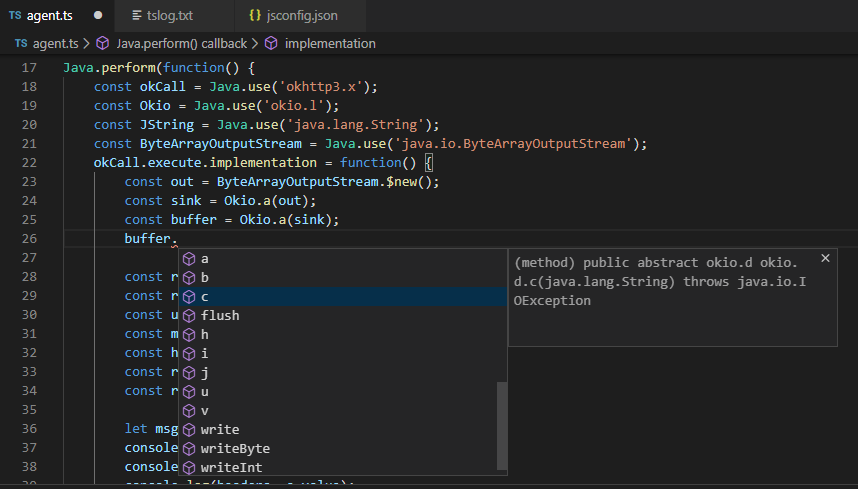Click the TS icon on agent.ts tab
This screenshot has width=858, height=489.
click(15, 15)
